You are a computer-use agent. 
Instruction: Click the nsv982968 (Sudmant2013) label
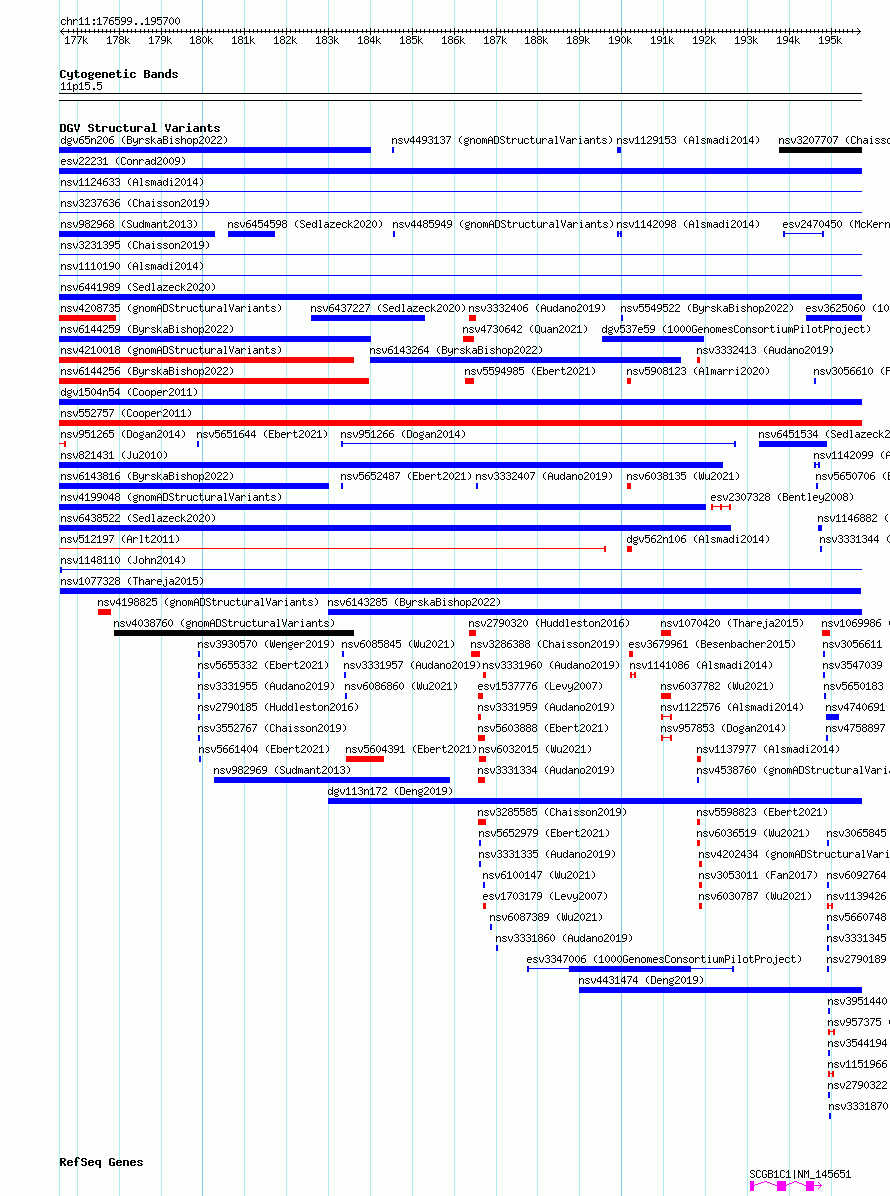click(129, 224)
